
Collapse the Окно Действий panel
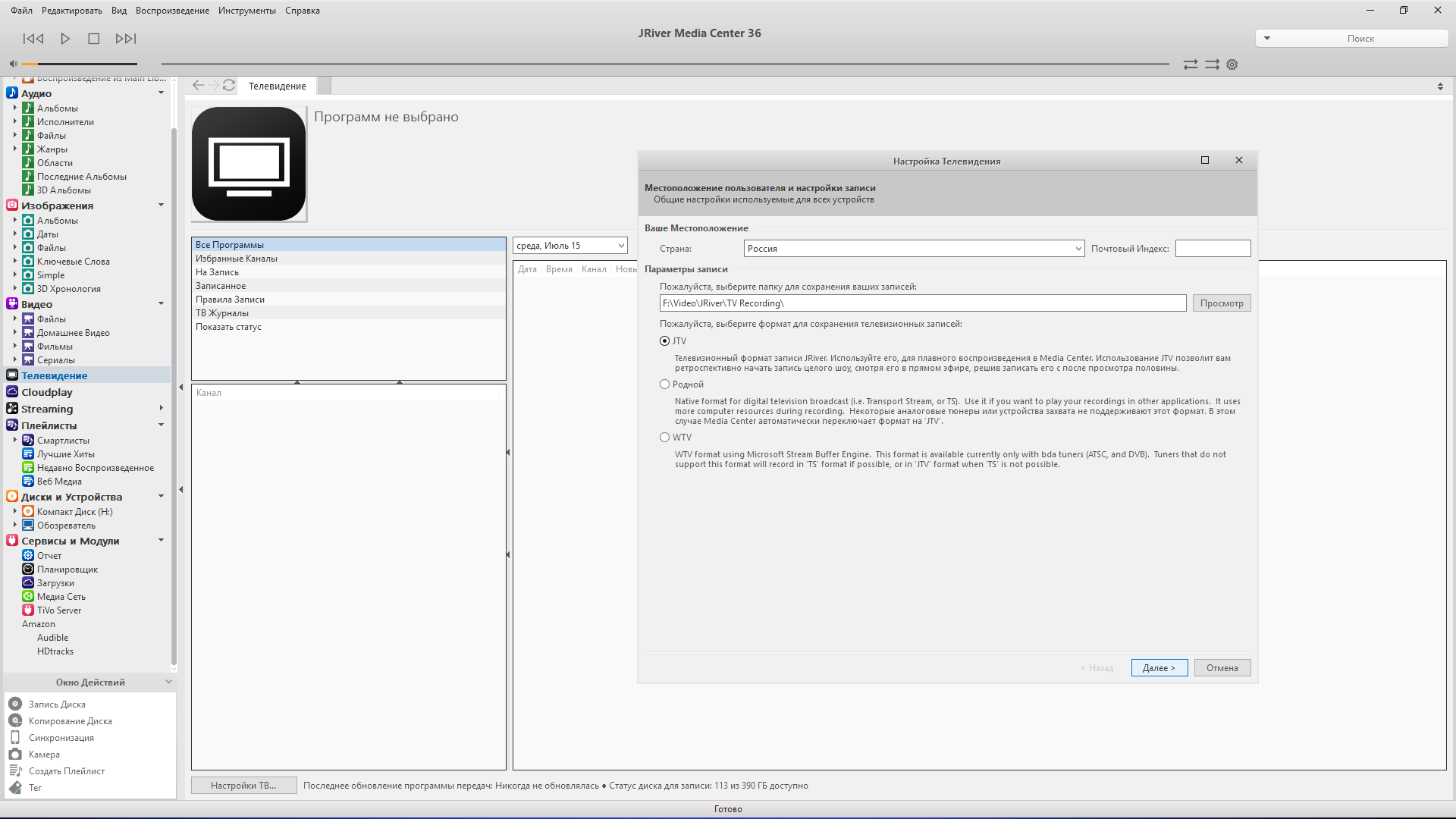click(168, 682)
